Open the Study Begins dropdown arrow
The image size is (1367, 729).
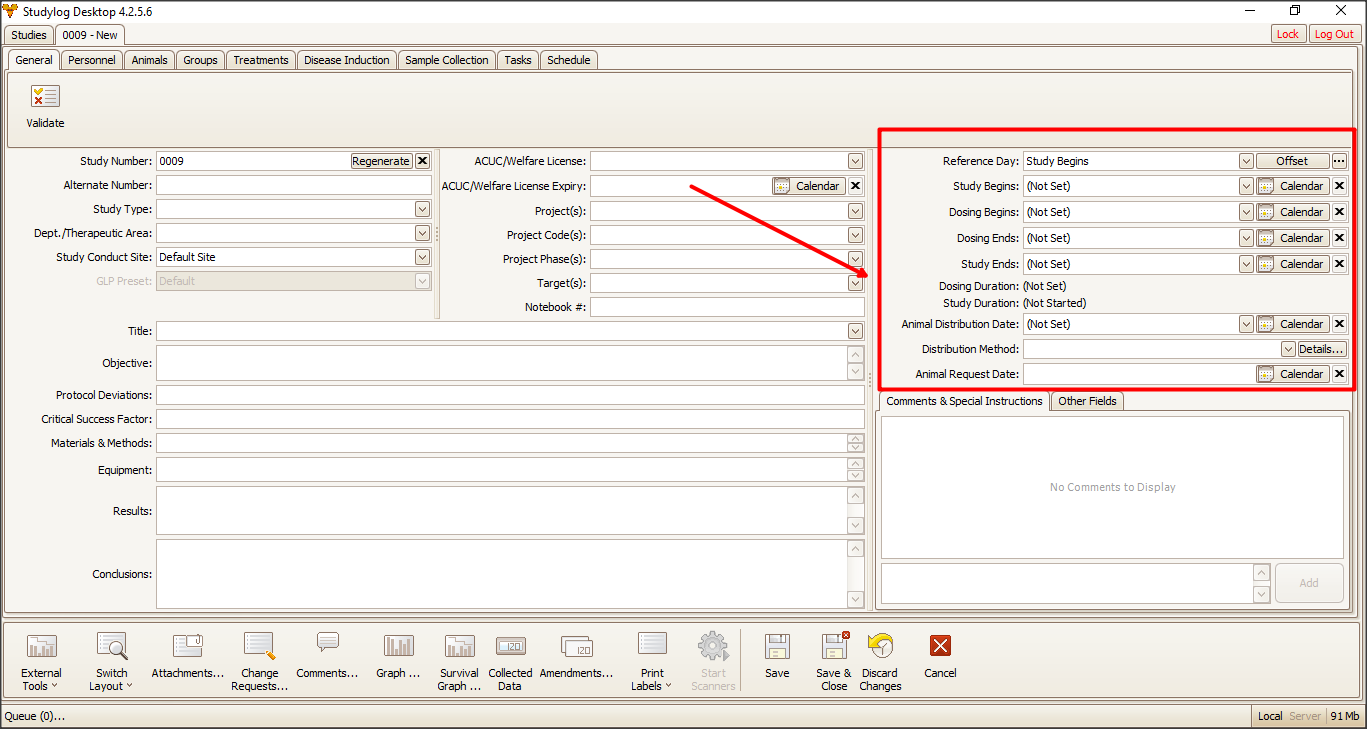click(1246, 186)
